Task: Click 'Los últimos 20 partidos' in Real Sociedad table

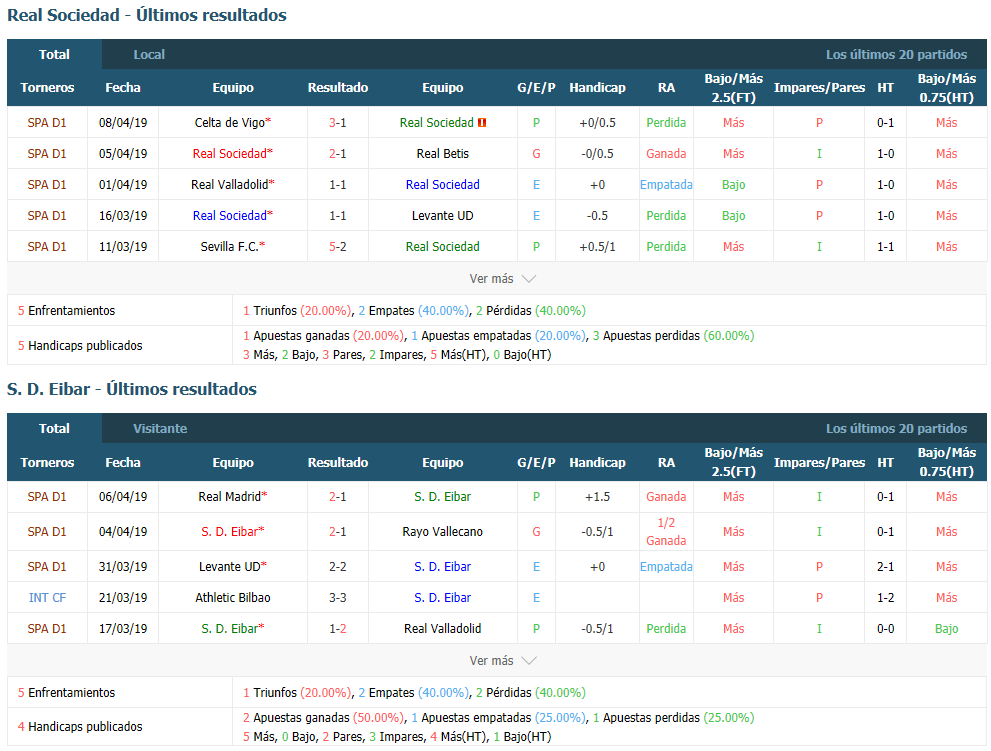Action: 896,54
